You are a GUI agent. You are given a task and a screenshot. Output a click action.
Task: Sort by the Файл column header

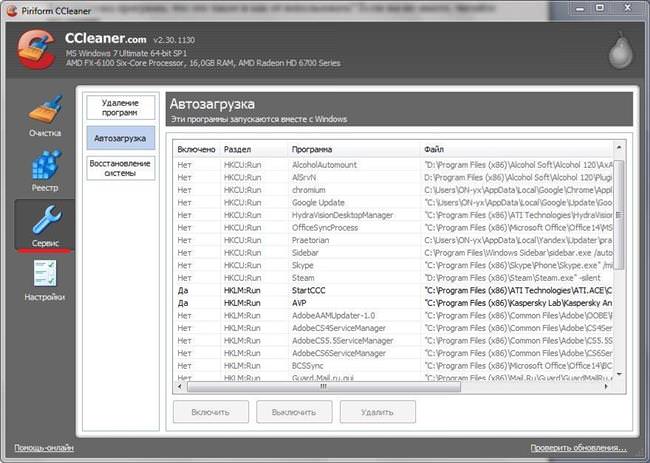516,150
